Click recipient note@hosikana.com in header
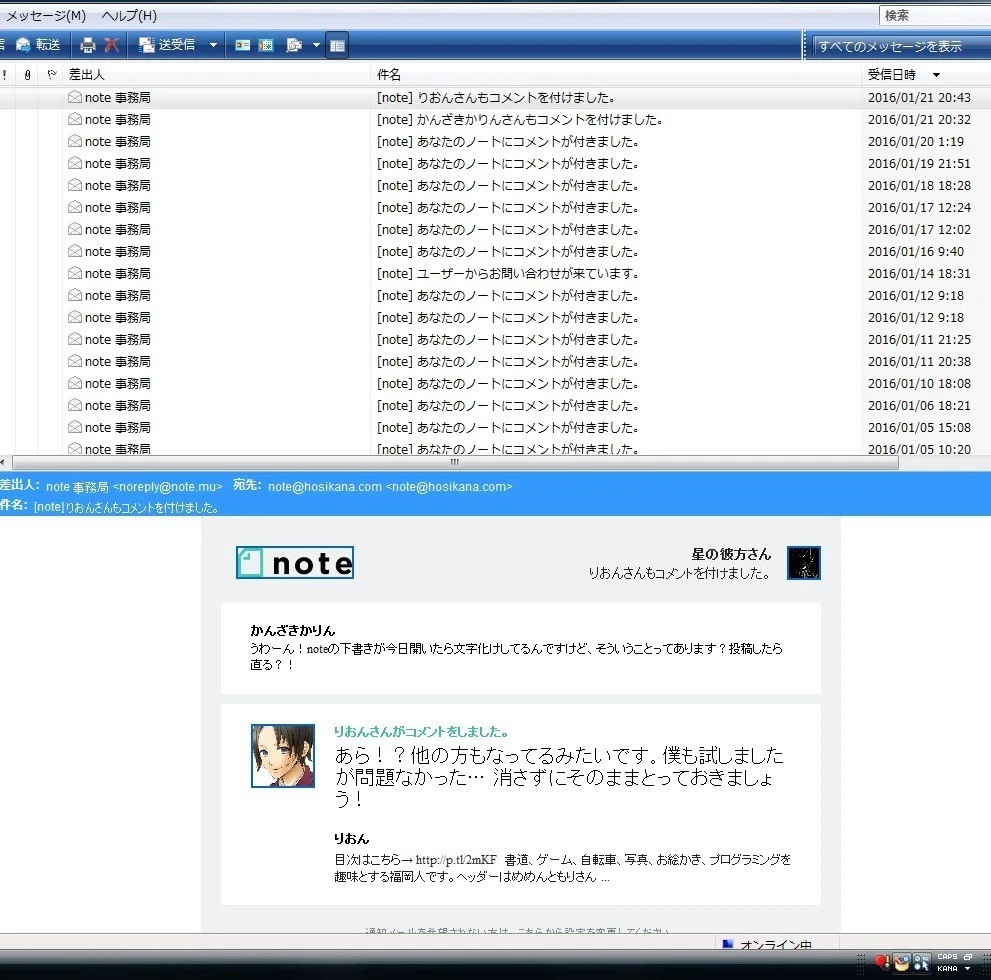 (390, 487)
